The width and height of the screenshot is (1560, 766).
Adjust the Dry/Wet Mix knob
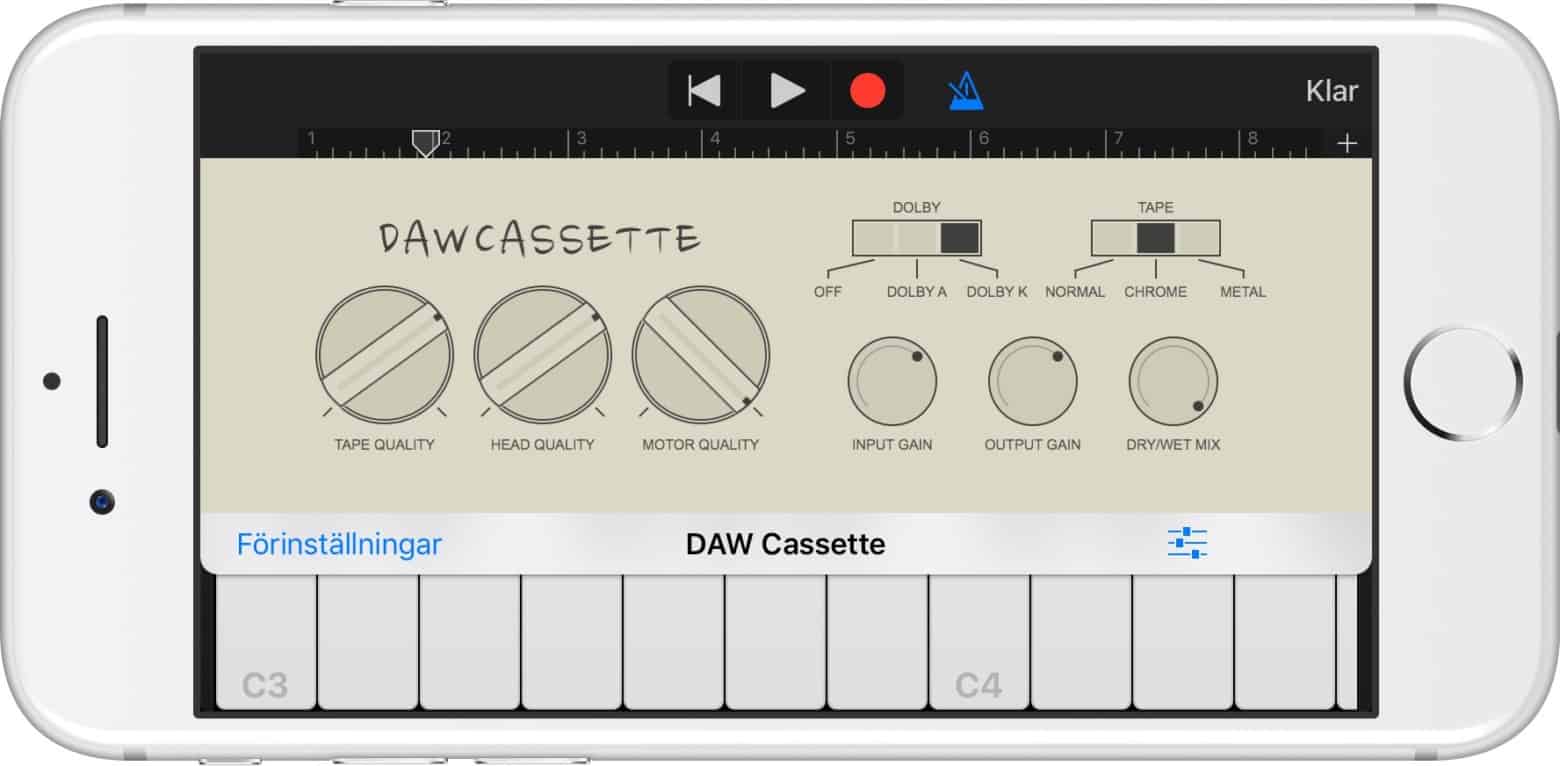1173,380
